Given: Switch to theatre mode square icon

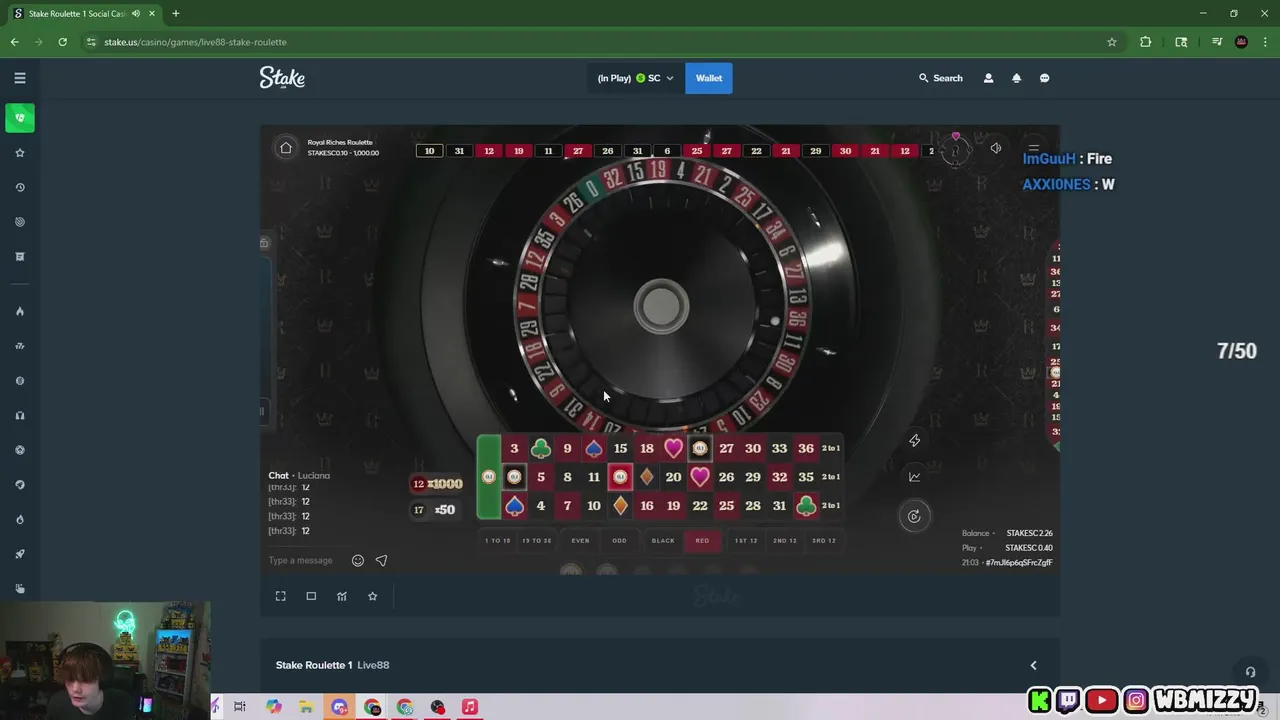Looking at the screenshot, I should (x=311, y=596).
